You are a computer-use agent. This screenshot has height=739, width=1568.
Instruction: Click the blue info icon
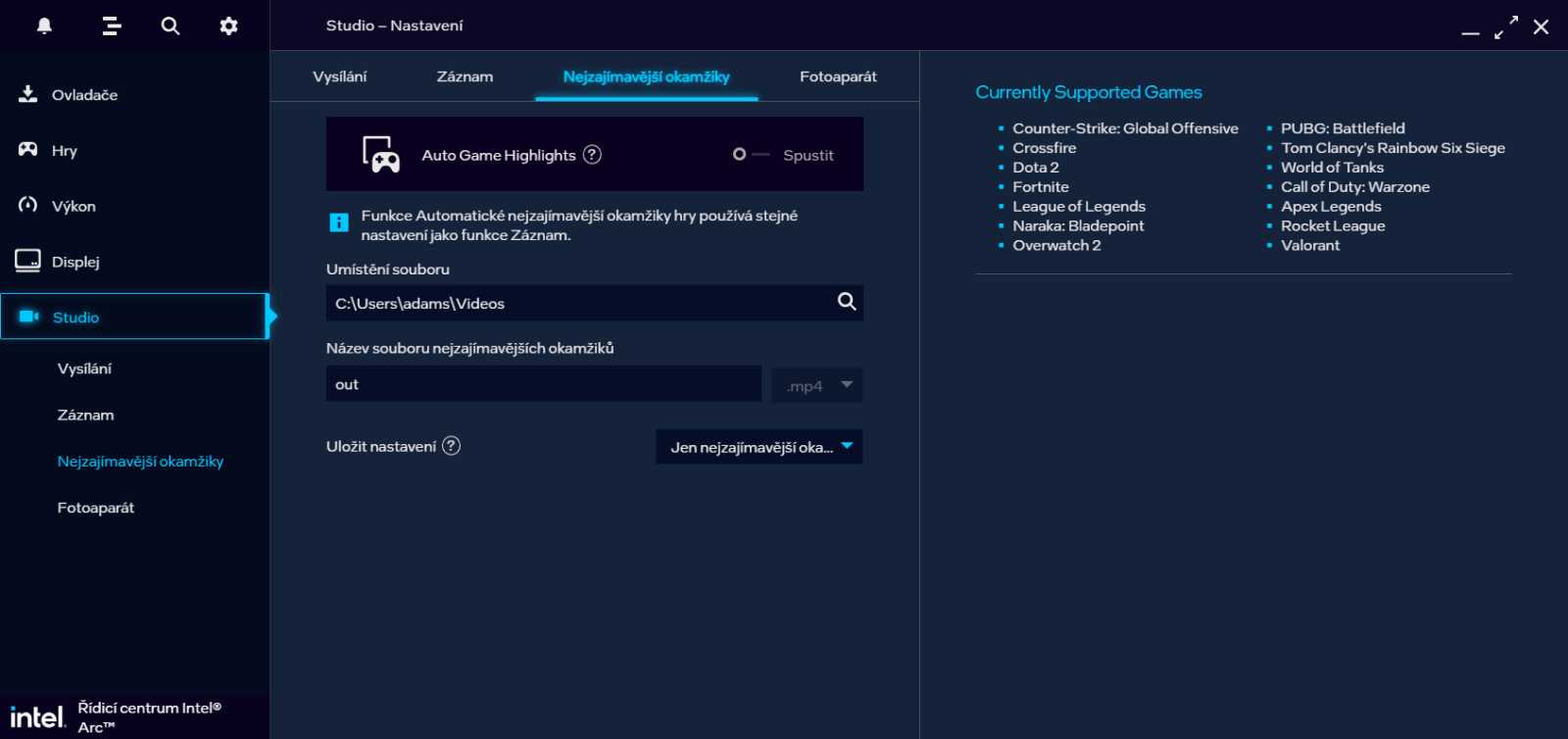339,222
